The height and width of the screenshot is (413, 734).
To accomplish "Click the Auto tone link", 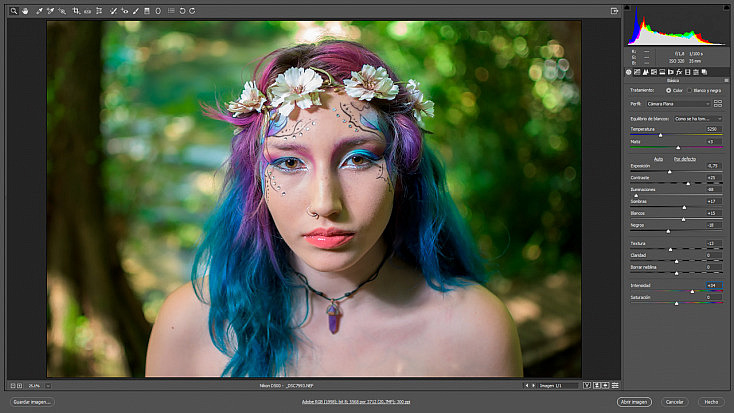I will click(658, 159).
